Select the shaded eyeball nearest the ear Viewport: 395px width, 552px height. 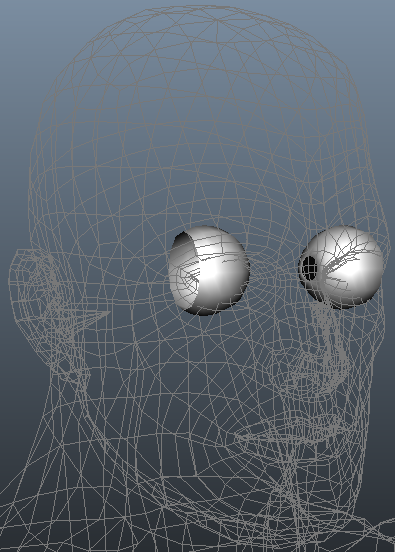coord(208,270)
